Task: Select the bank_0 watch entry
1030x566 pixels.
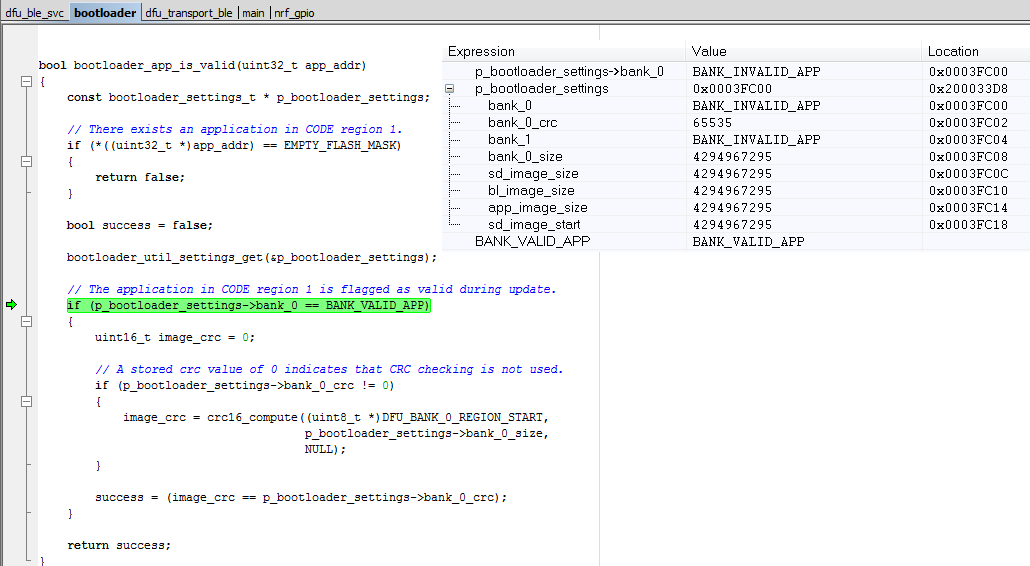Action: [x=510, y=106]
